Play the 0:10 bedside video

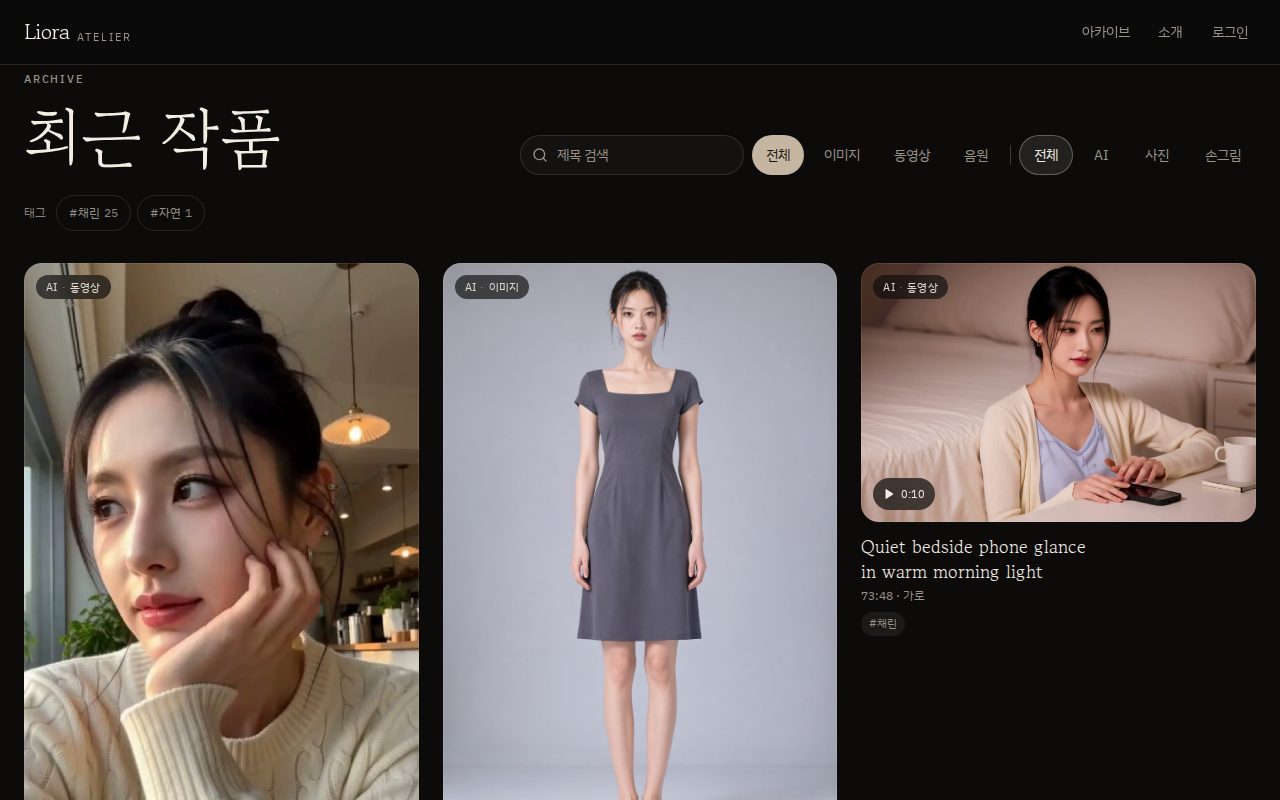pos(904,494)
